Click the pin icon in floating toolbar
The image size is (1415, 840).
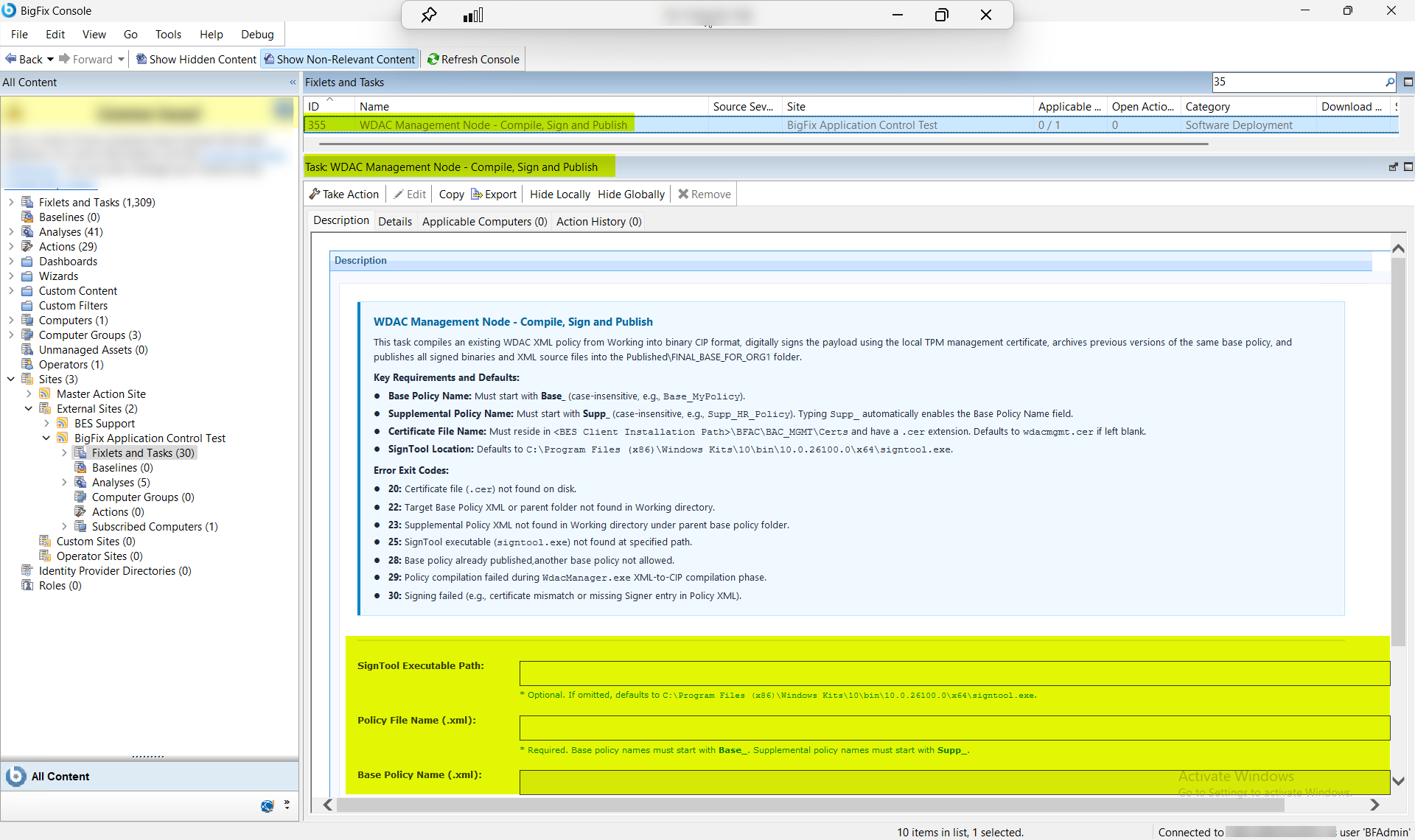pos(429,15)
